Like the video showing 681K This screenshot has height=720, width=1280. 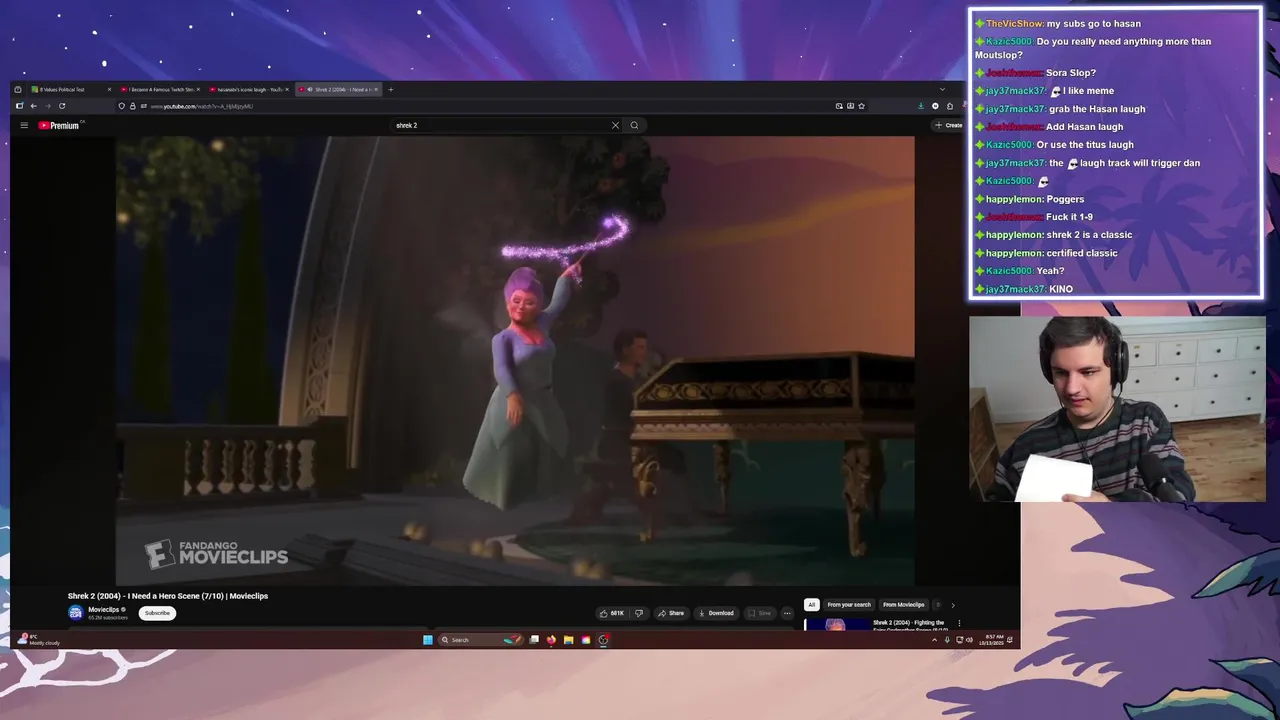[x=611, y=613]
